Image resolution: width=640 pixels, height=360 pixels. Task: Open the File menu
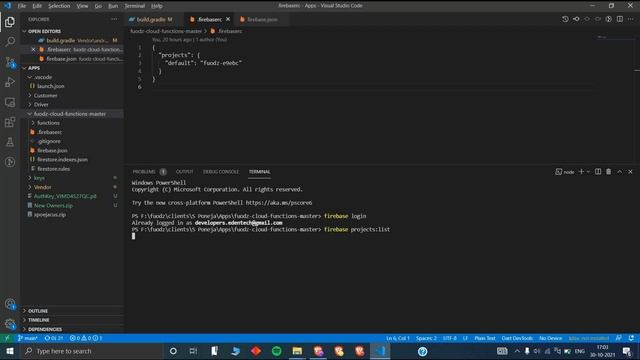[x=22, y=6]
